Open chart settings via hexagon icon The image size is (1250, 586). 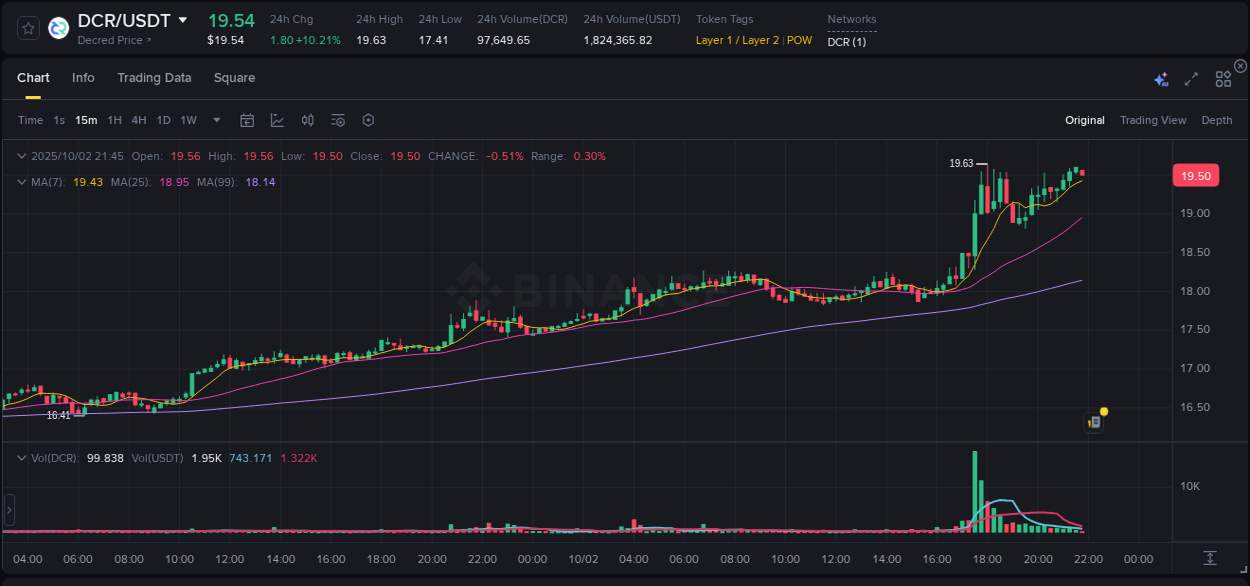pyautogui.click(x=368, y=119)
